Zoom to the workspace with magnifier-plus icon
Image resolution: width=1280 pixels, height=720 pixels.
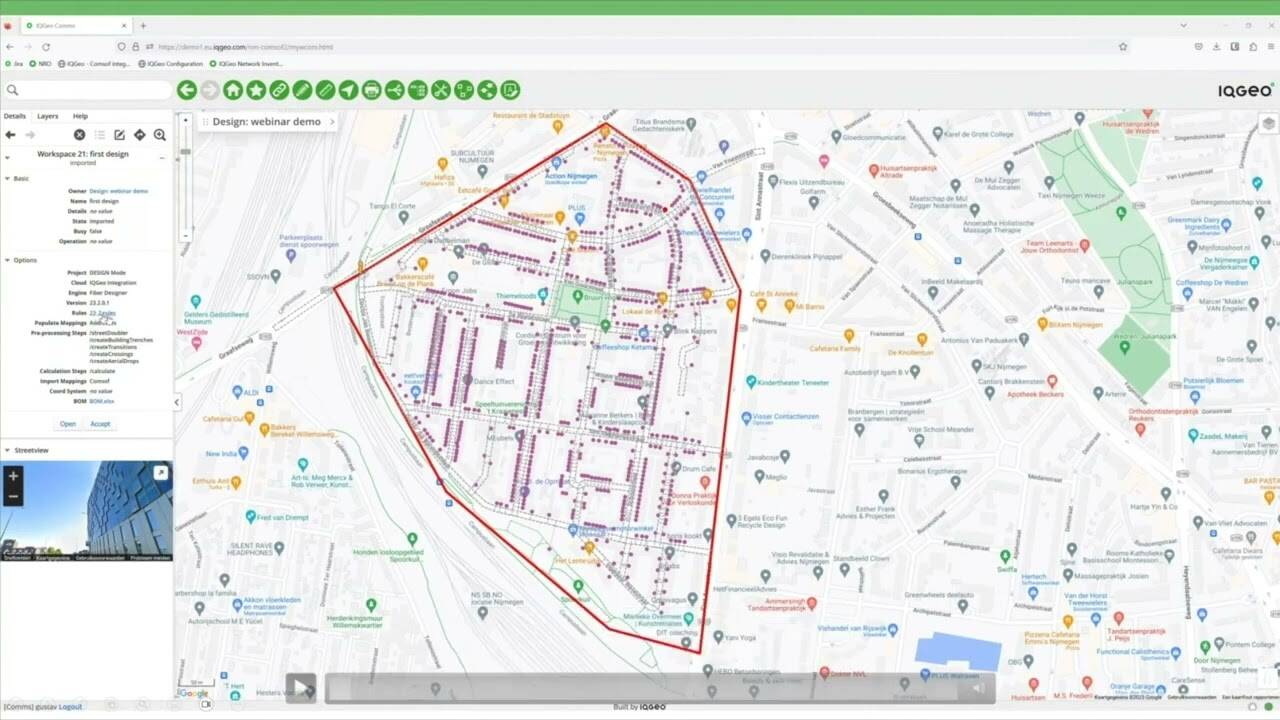tap(159, 135)
